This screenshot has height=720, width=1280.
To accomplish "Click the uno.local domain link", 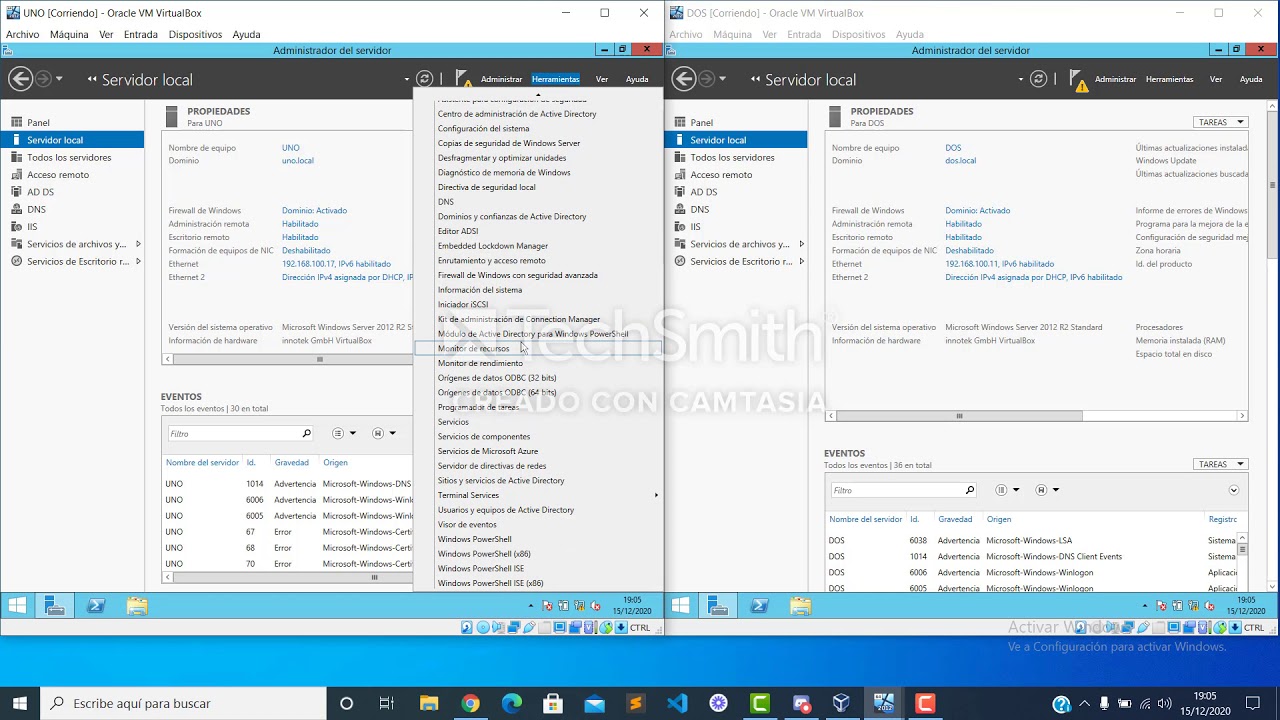I will tap(298, 160).
